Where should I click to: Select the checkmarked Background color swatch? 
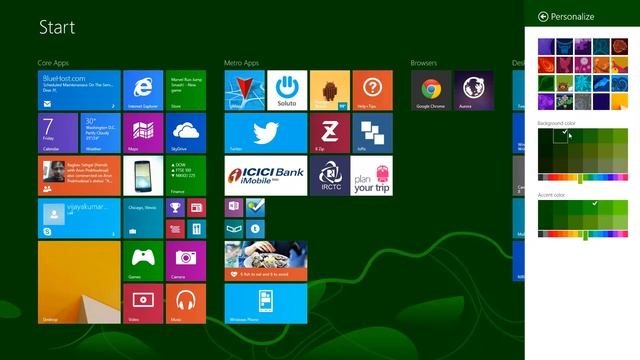[560, 136]
